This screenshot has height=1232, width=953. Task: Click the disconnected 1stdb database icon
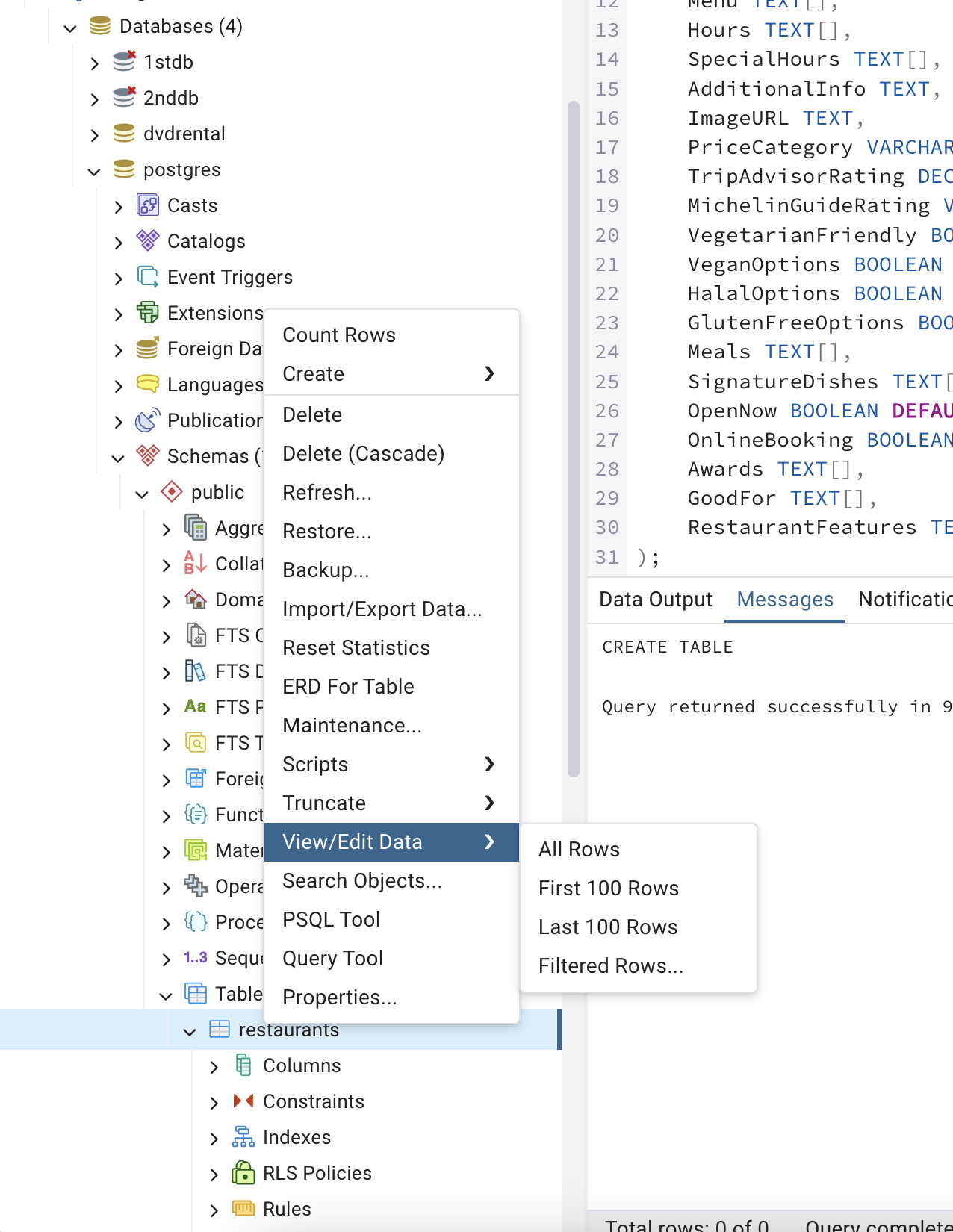pos(124,62)
